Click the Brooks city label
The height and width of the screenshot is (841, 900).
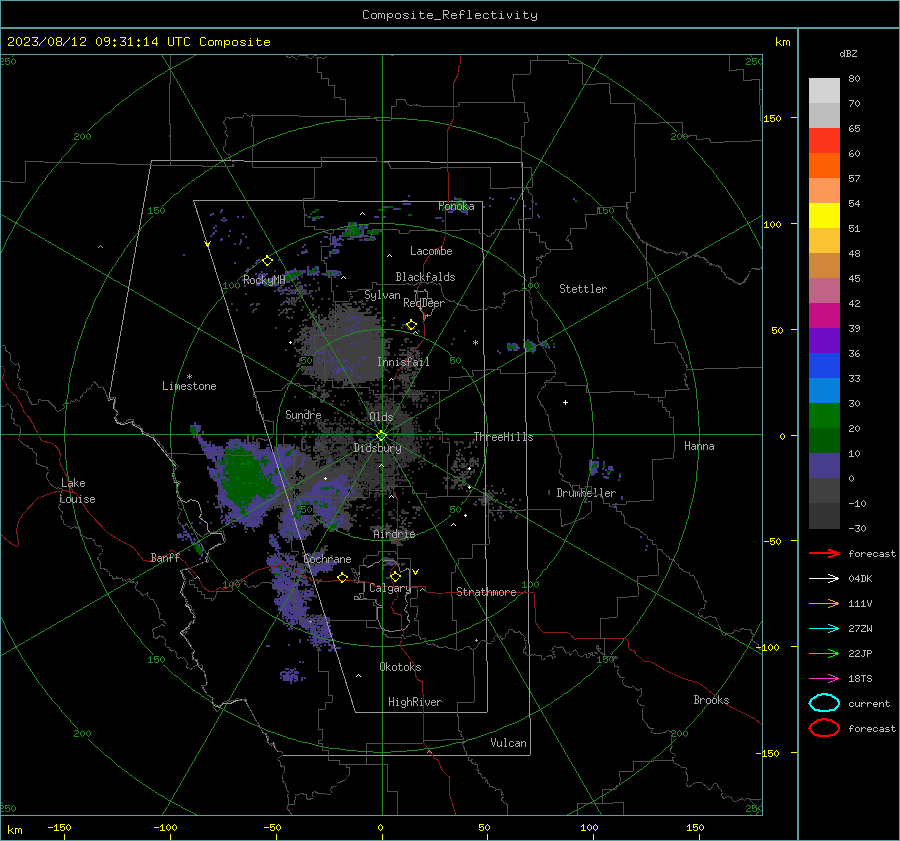point(711,700)
